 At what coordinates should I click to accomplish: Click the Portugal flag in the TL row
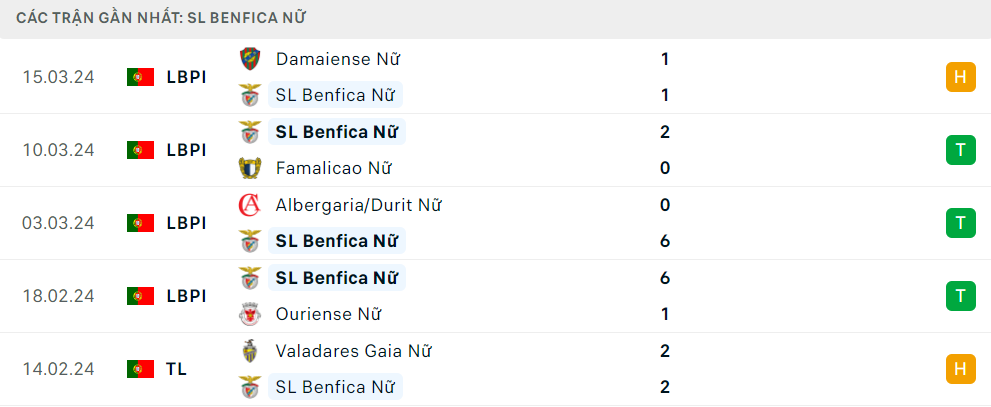pyautogui.click(x=140, y=368)
